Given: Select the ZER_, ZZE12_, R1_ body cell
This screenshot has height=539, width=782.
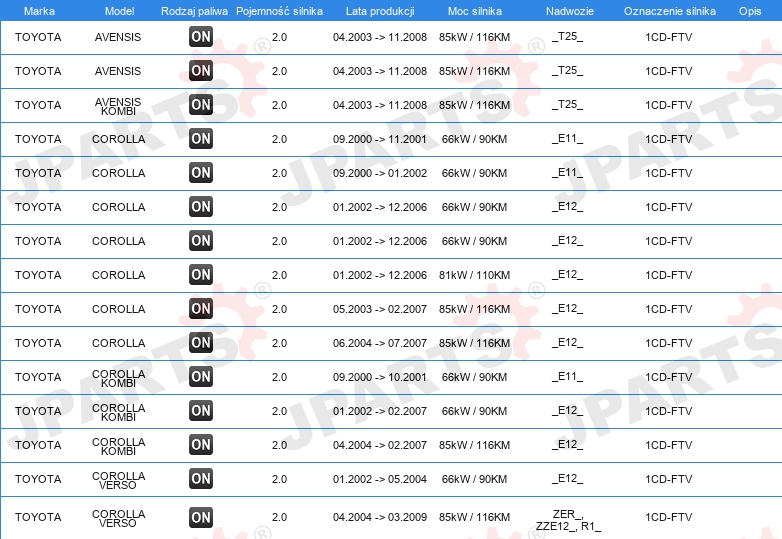Looking at the screenshot, I should (568, 520).
